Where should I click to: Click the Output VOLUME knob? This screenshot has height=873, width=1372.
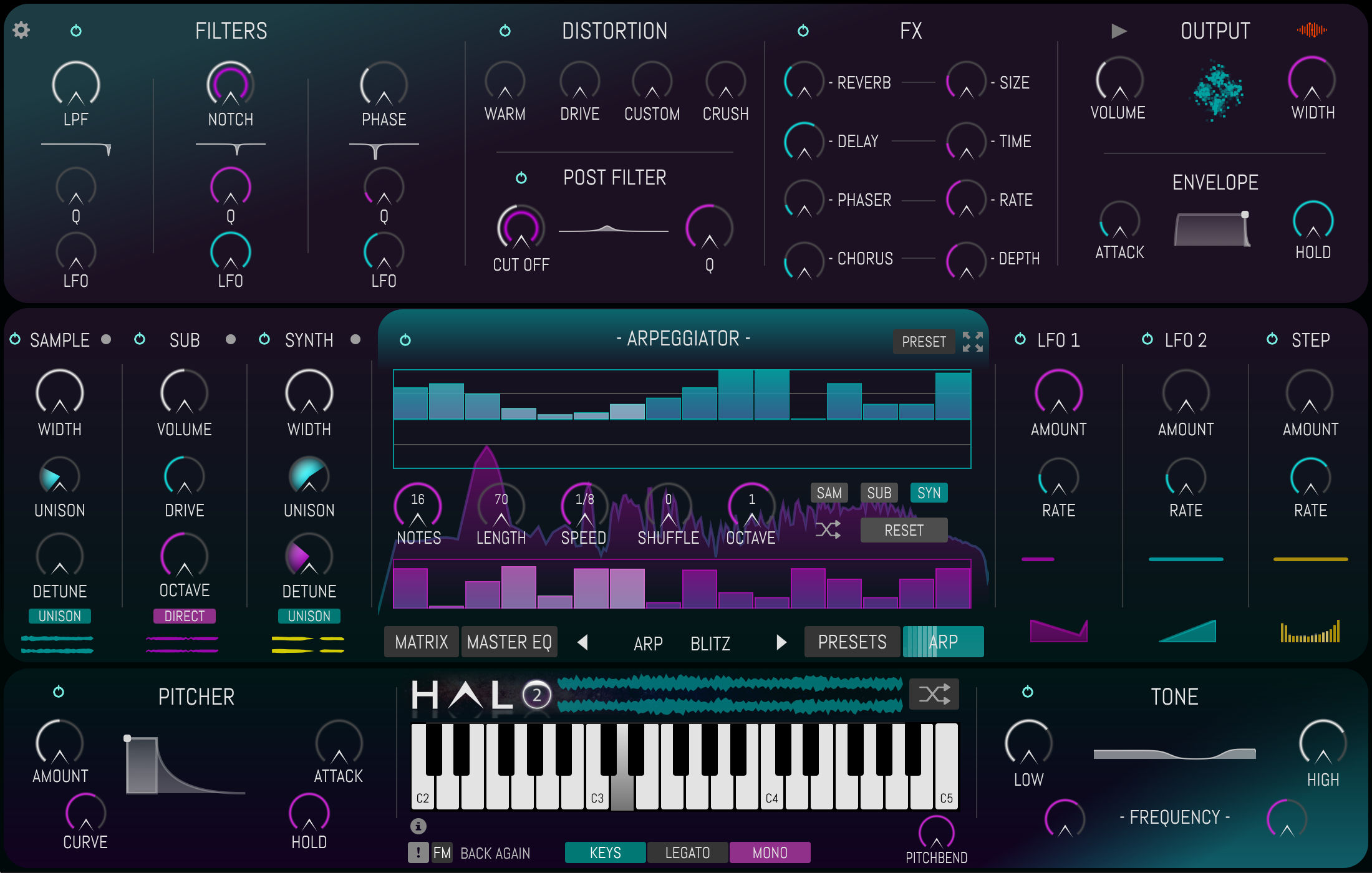pos(1119,80)
